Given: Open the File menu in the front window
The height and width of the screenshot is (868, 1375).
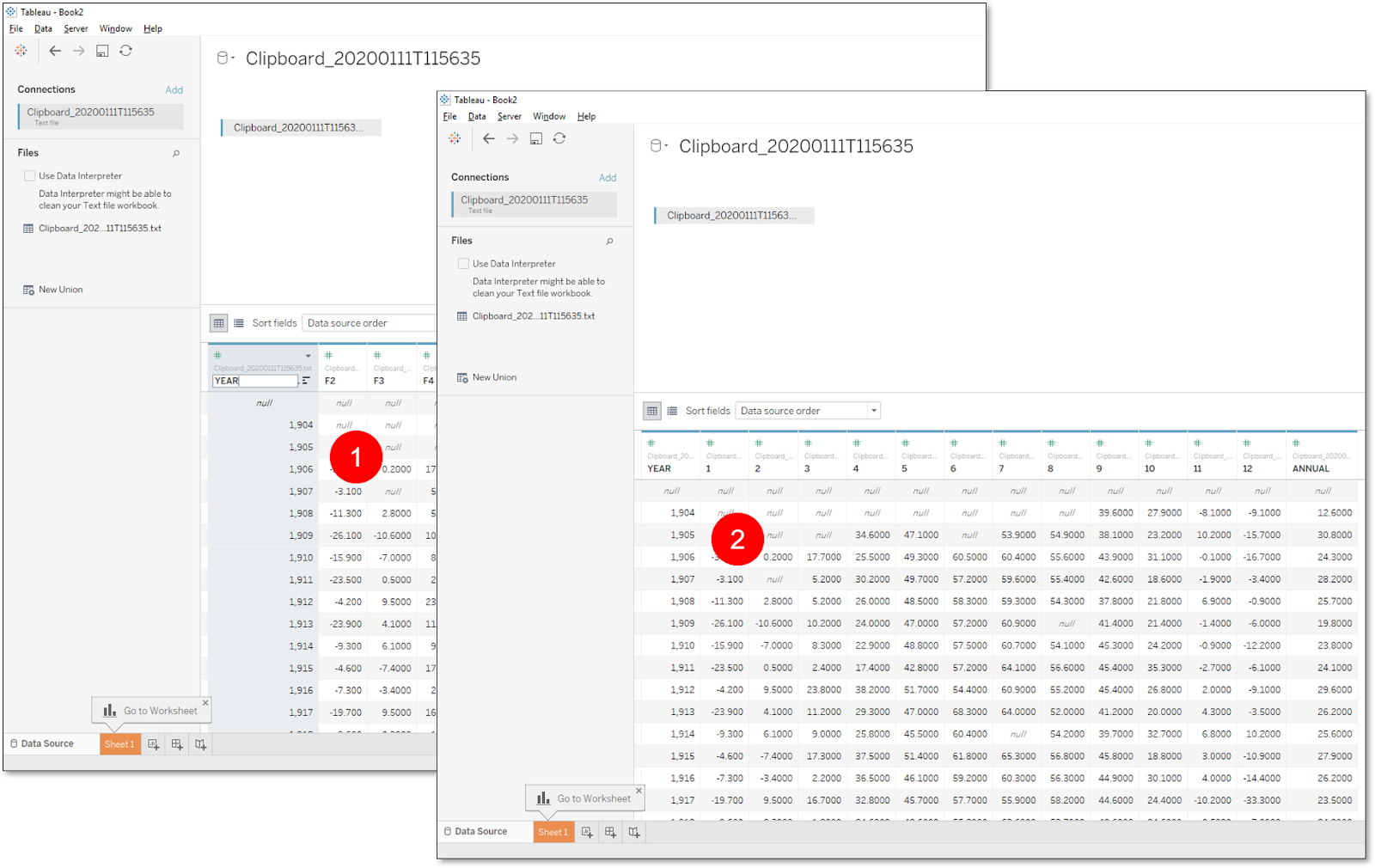Looking at the screenshot, I should coord(450,117).
